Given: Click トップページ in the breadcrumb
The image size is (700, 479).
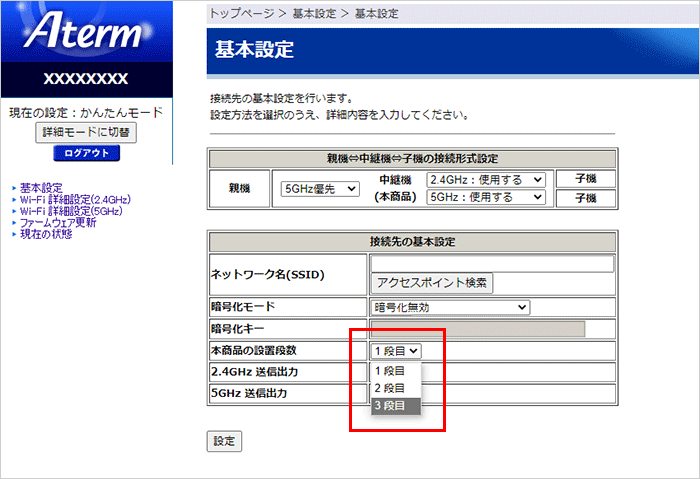Looking at the screenshot, I should (242, 13).
